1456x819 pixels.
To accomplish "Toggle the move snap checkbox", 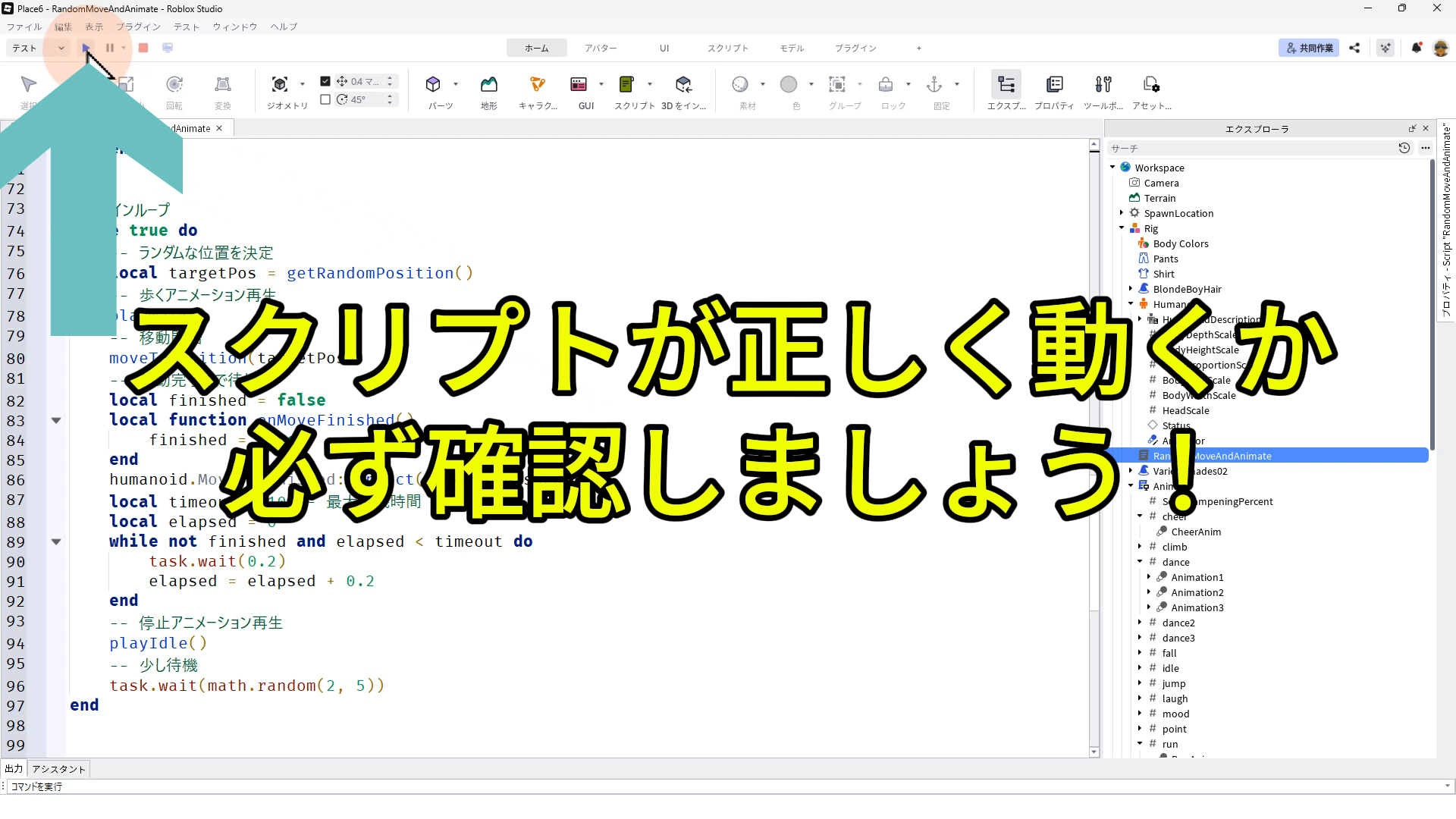I will [325, 81].
